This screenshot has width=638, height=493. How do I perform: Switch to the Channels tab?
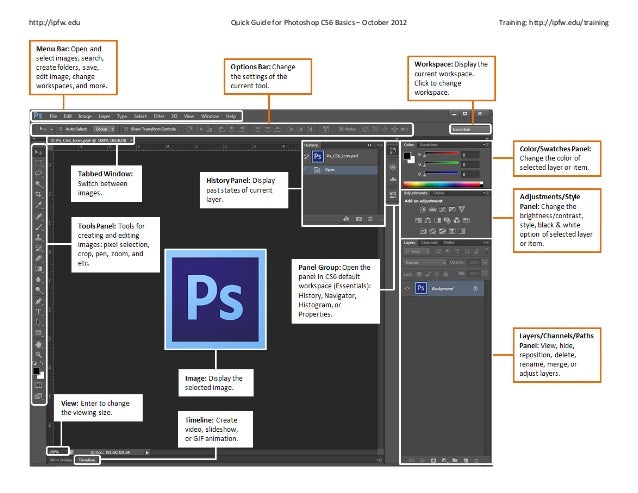430,242
